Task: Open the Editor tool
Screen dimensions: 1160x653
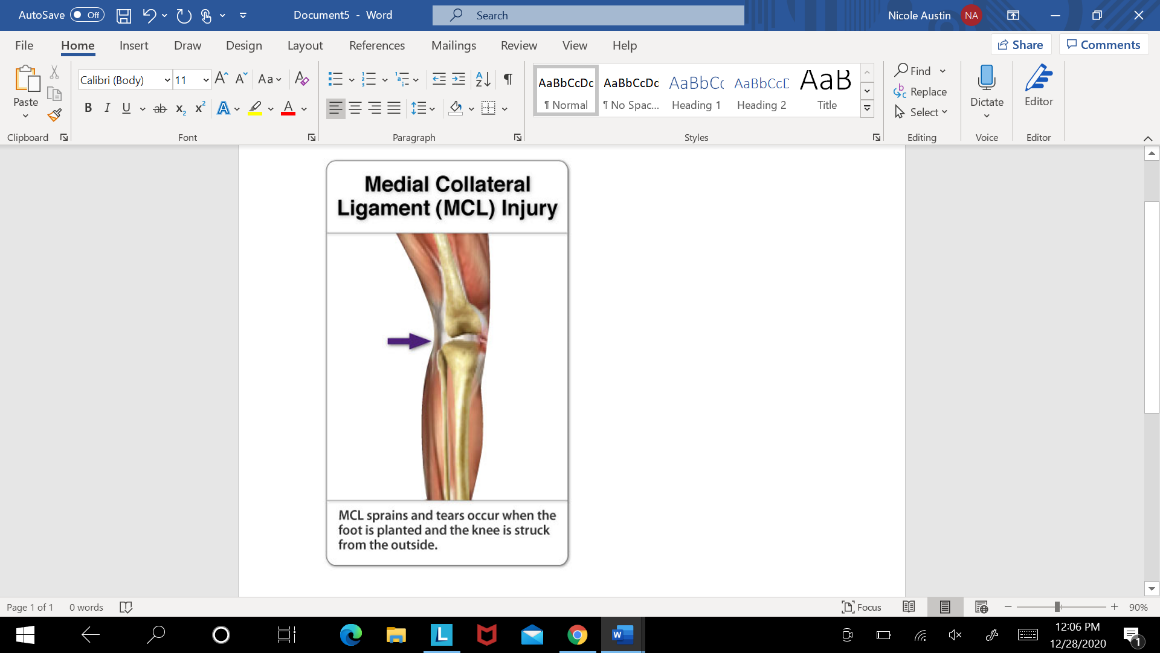Action: 1038,86
